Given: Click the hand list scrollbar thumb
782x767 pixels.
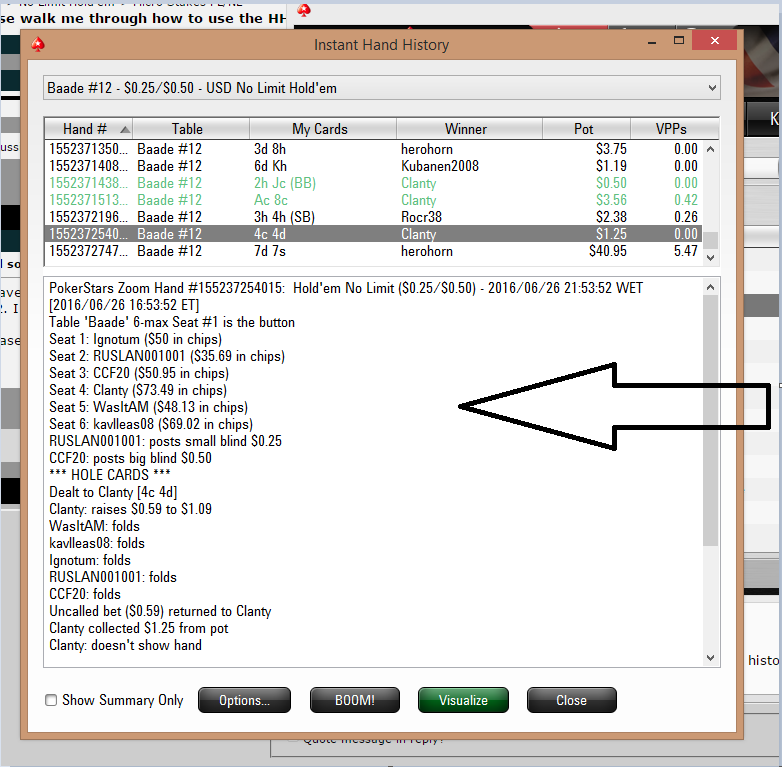Looking at the screenshot, I should click(x=711, y=240).
